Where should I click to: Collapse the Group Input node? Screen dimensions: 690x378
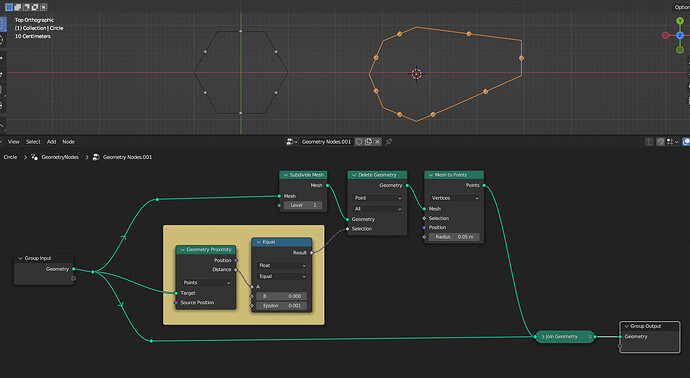(20, 258)
